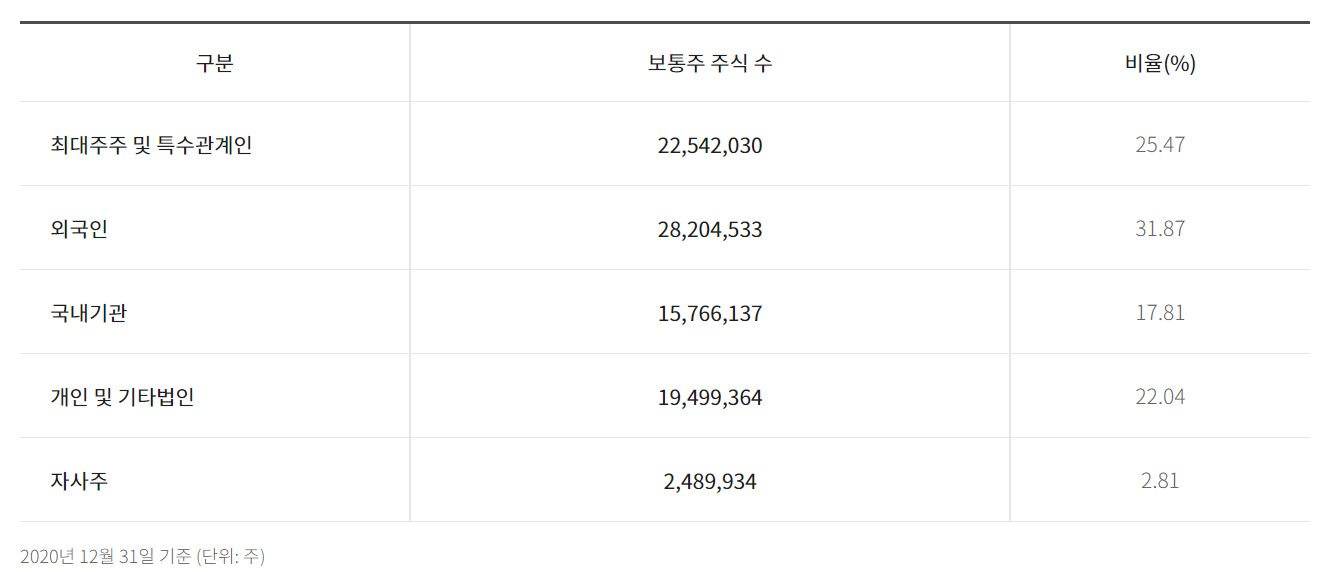Click the 2020년 12월 31일 기준 footnote
The image size is (1320, 572).
coord(106,556)
